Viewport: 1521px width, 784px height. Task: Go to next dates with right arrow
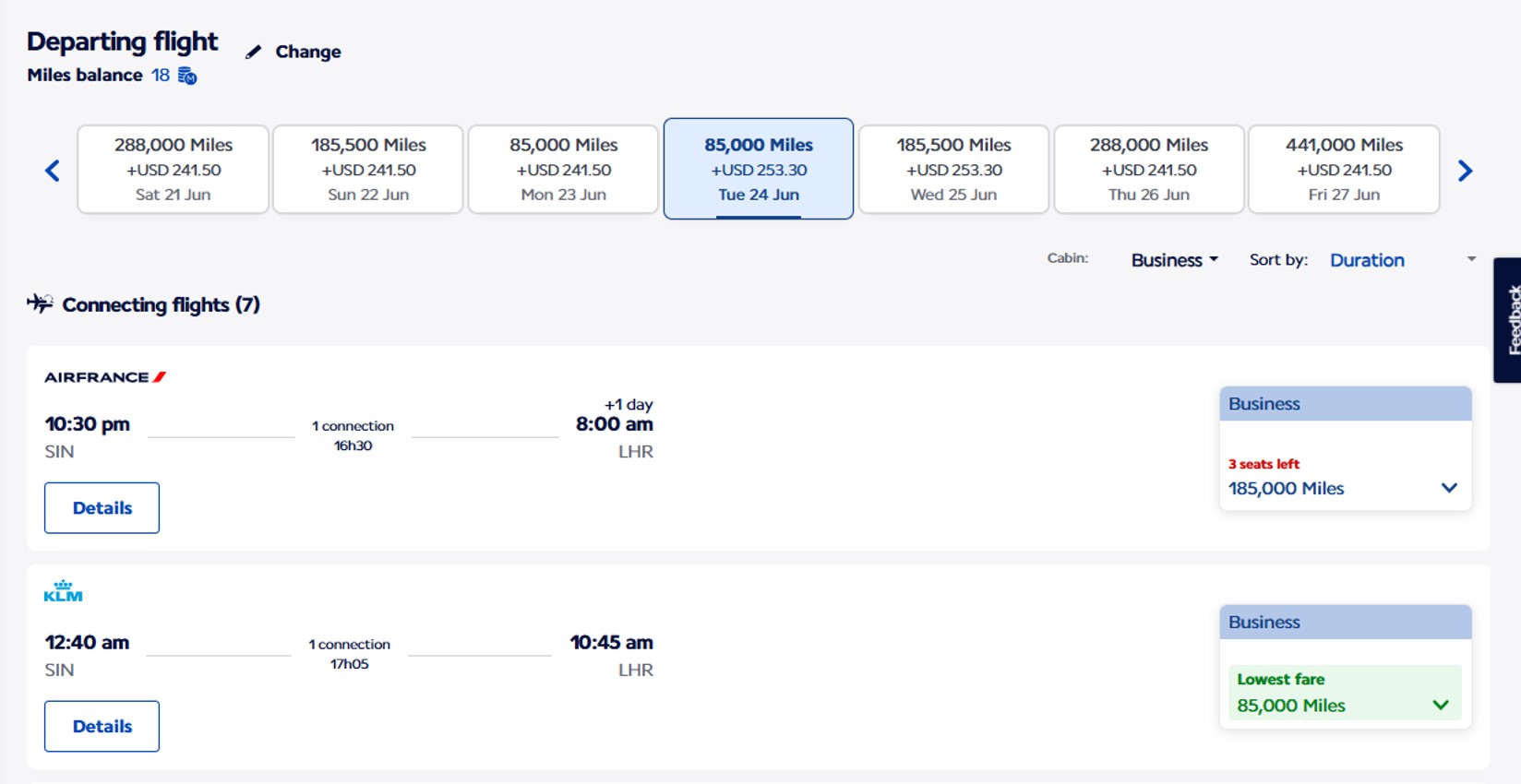pyautogui.click(x=1465, y=171)
